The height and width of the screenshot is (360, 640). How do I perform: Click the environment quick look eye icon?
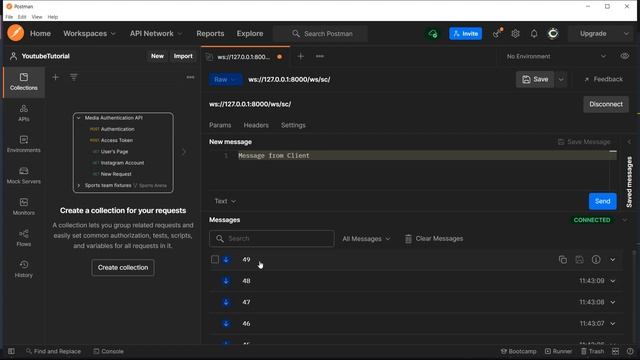[x=625, y=56]
